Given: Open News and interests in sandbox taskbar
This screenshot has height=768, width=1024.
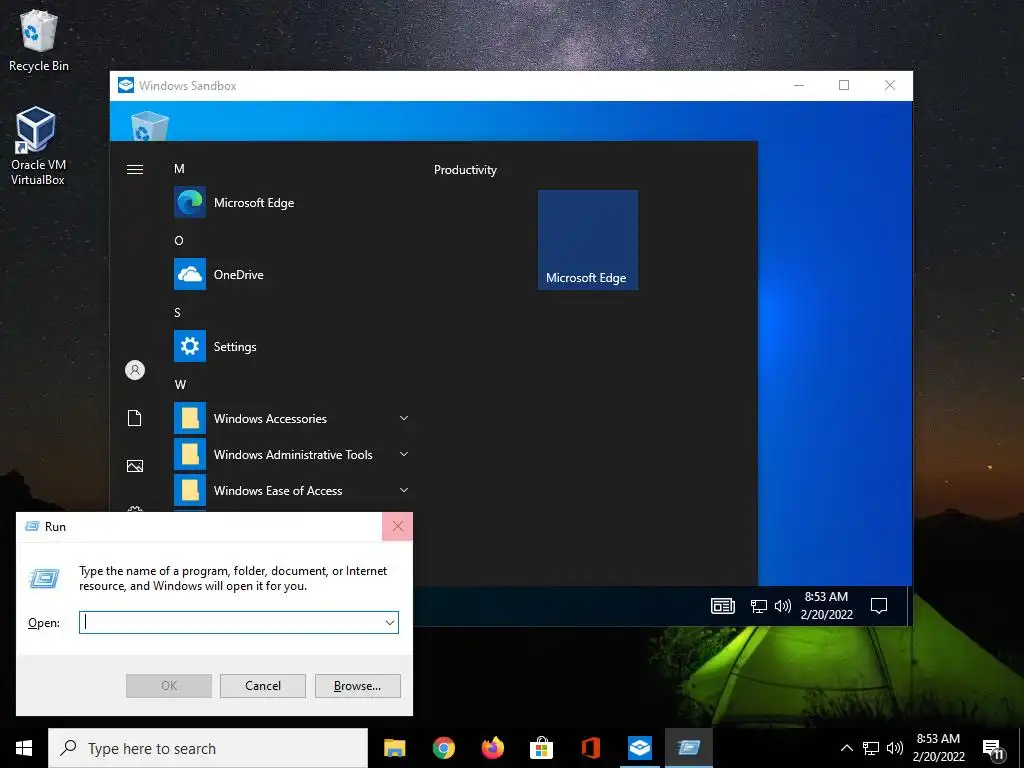Looking at the screenshot, I should (722, 606).
